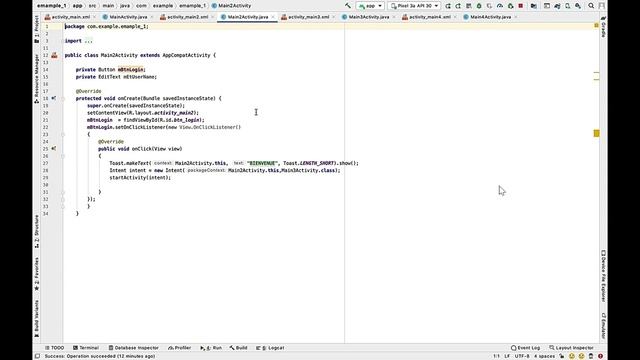
Task: Open the Event Log
Action: pyautogui.click(x=525, y=348)
